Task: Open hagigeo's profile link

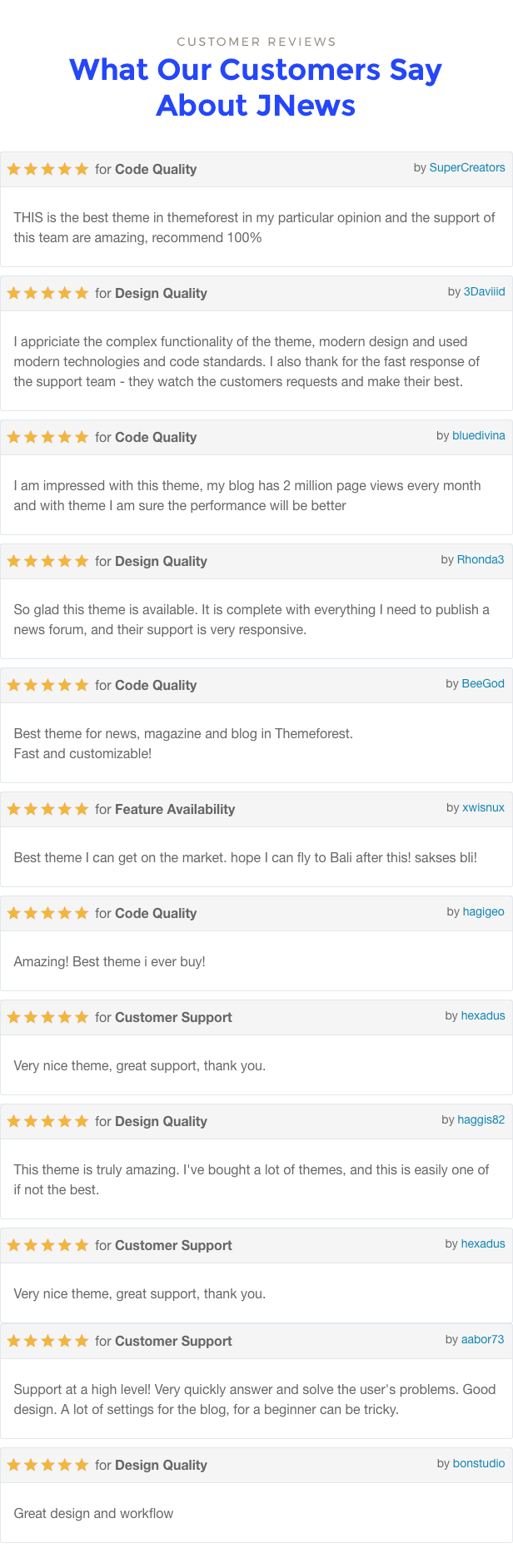Action: click(x=484, y=911)
